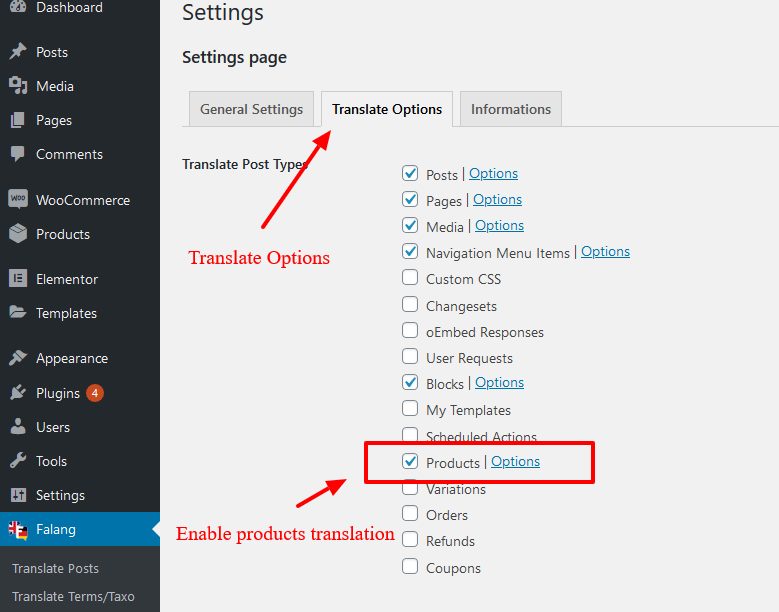Switch to the General Settings tab
This screenshot has width=779, height=612.
[x=251, y=109]
